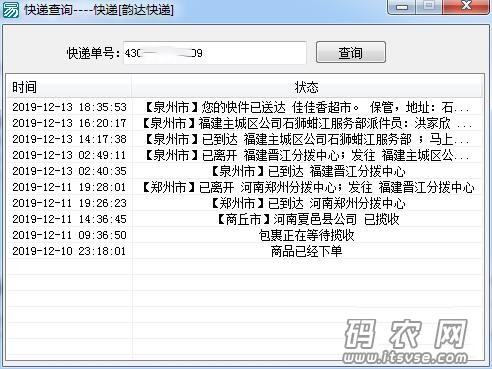Select the row timed 2019-12-13 14:17:38
The height and width of the screenshot is (369, 492).
click(244, 139)
